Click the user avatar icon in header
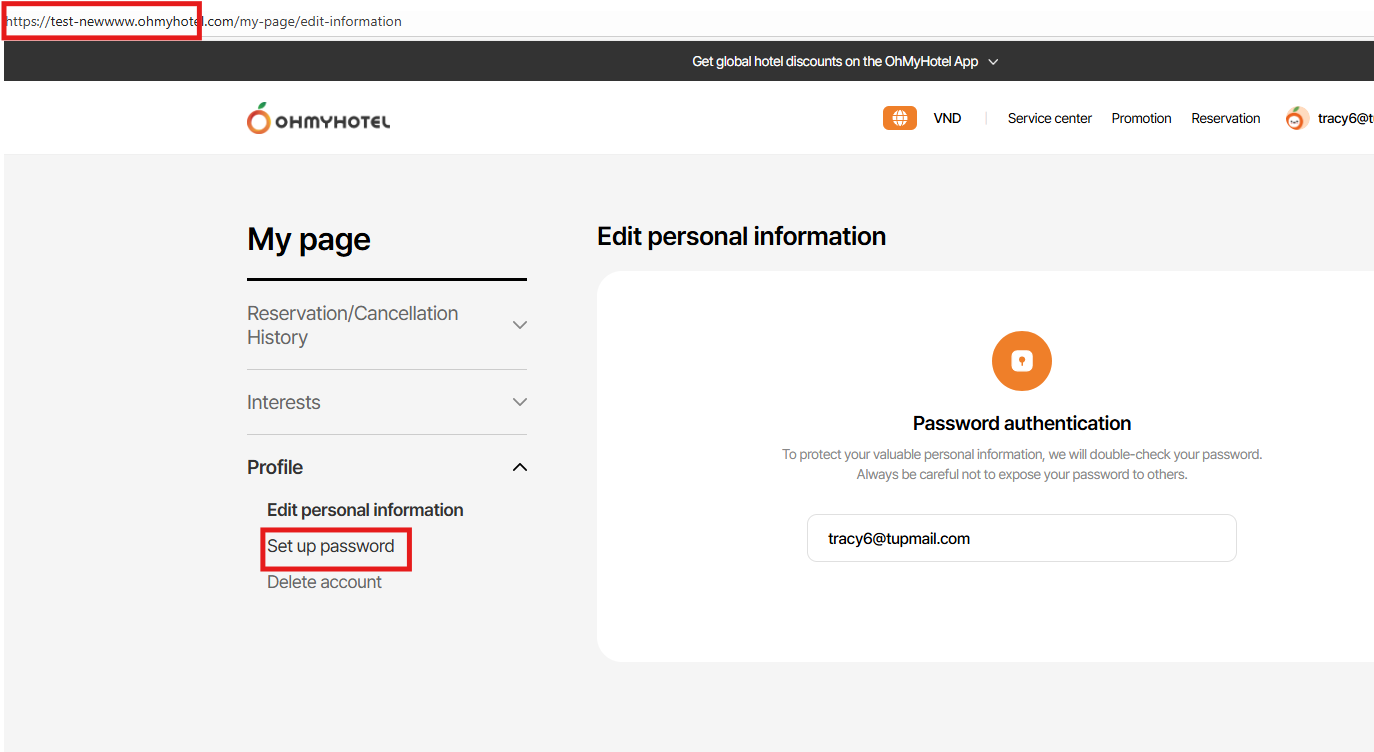 tap(1297, 119)
